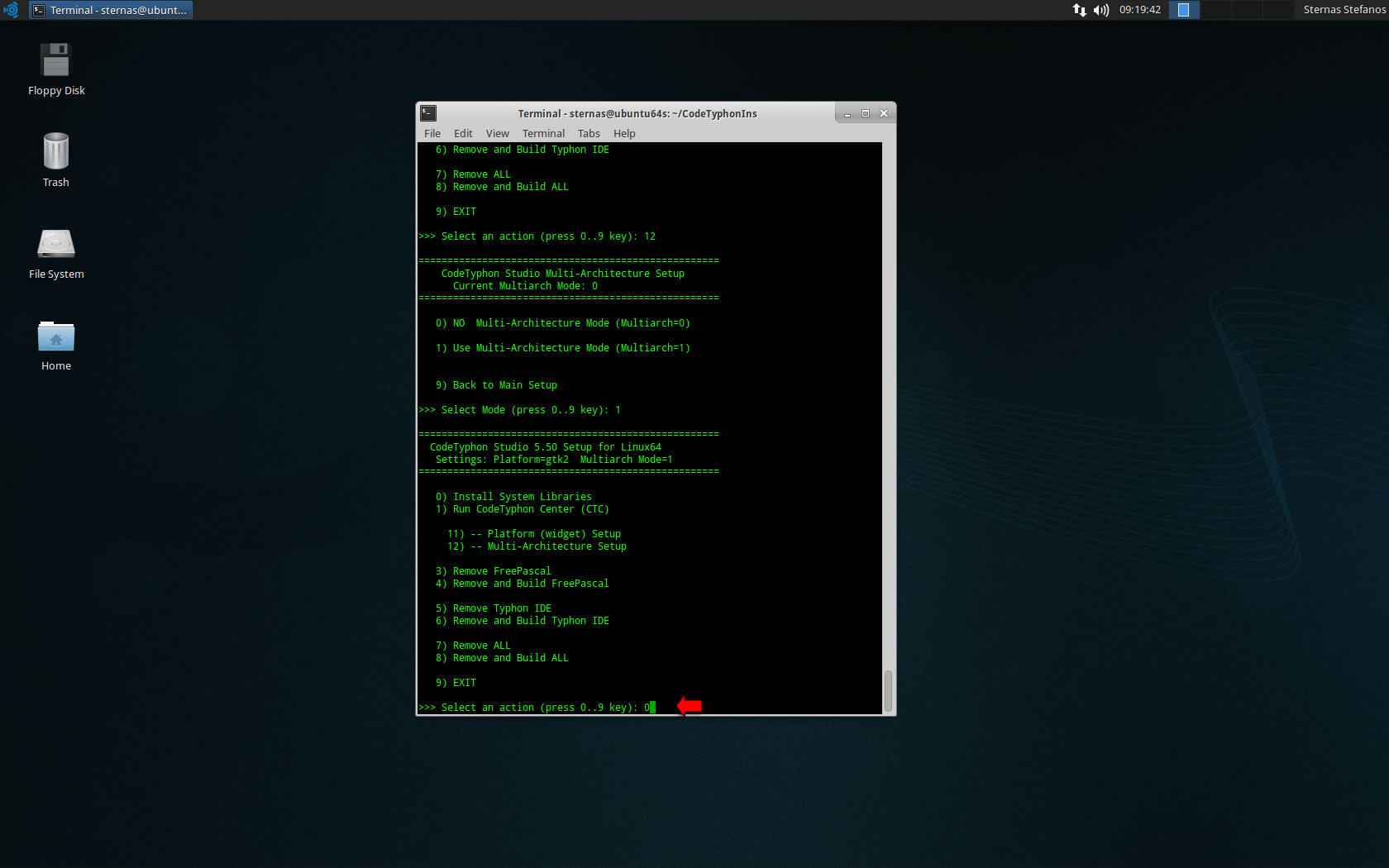
Task: Click '1) Use Multi-Architecture Mode (Multiarch=1)' line
Action: tap(562, 348)
